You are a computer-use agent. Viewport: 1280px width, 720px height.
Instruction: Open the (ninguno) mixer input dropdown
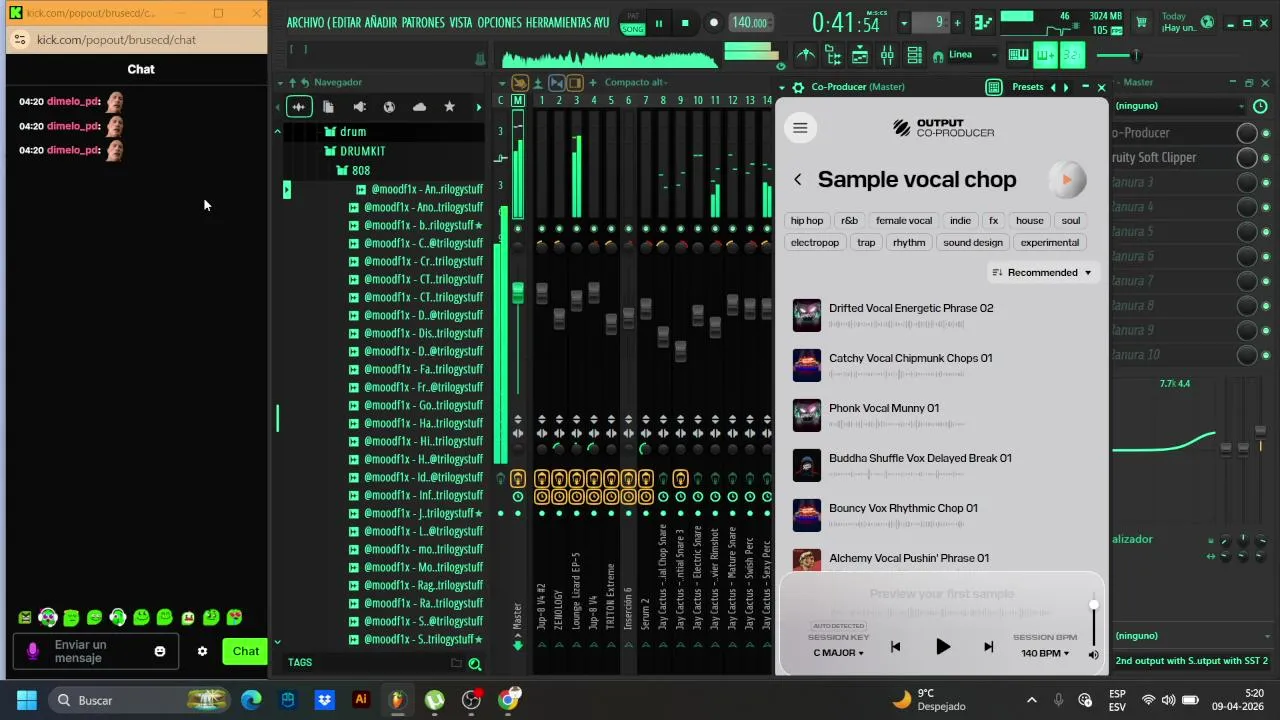[1180, 106]
